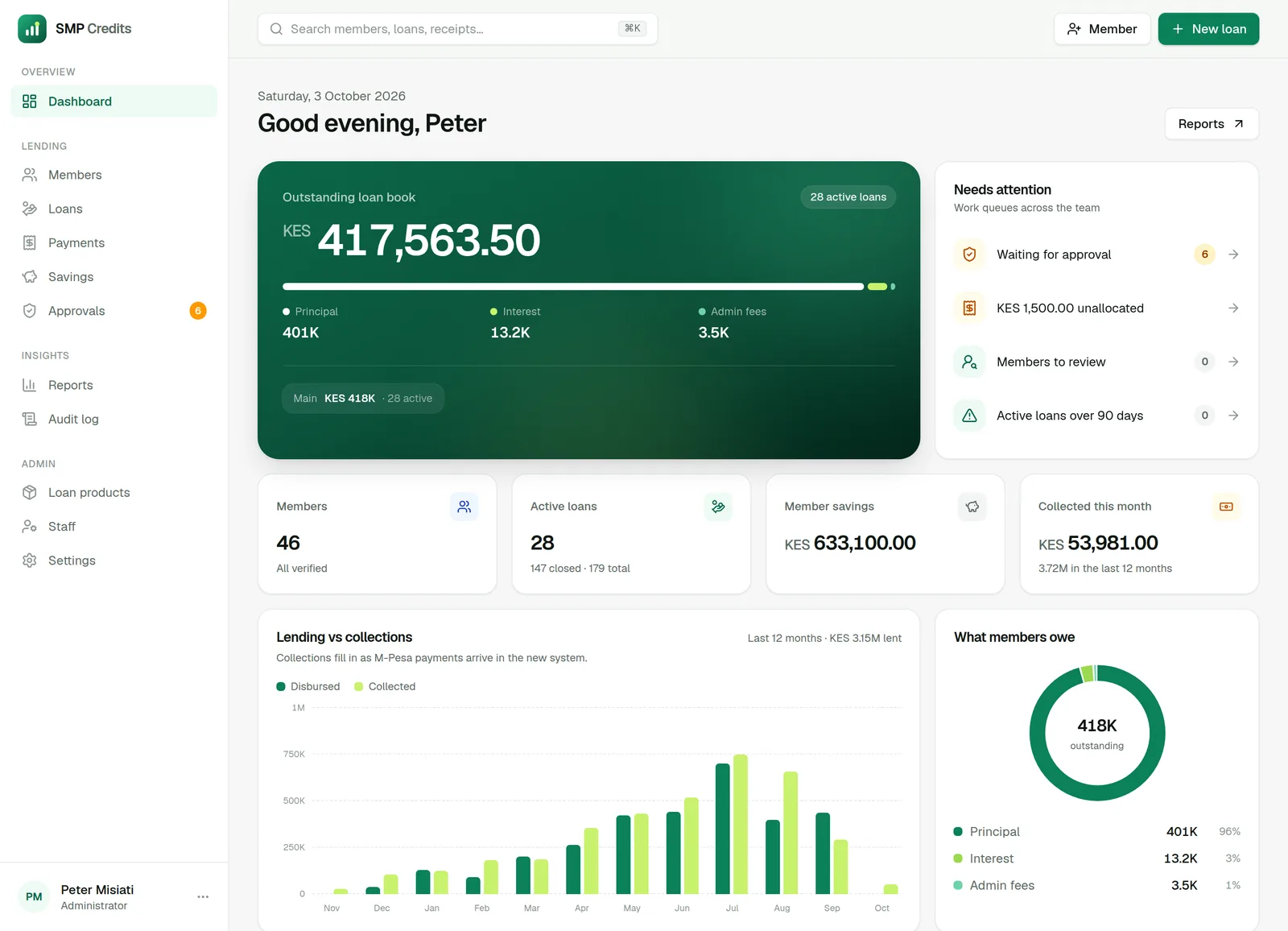
Task: Click the loan book progress bar
Action: click(x=588, y=287)
